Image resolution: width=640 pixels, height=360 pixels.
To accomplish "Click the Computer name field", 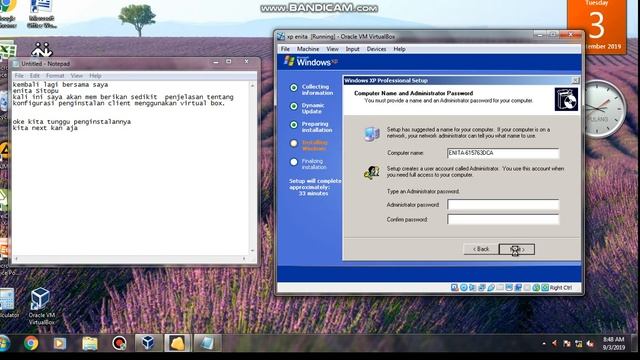I will click(503, 153).
